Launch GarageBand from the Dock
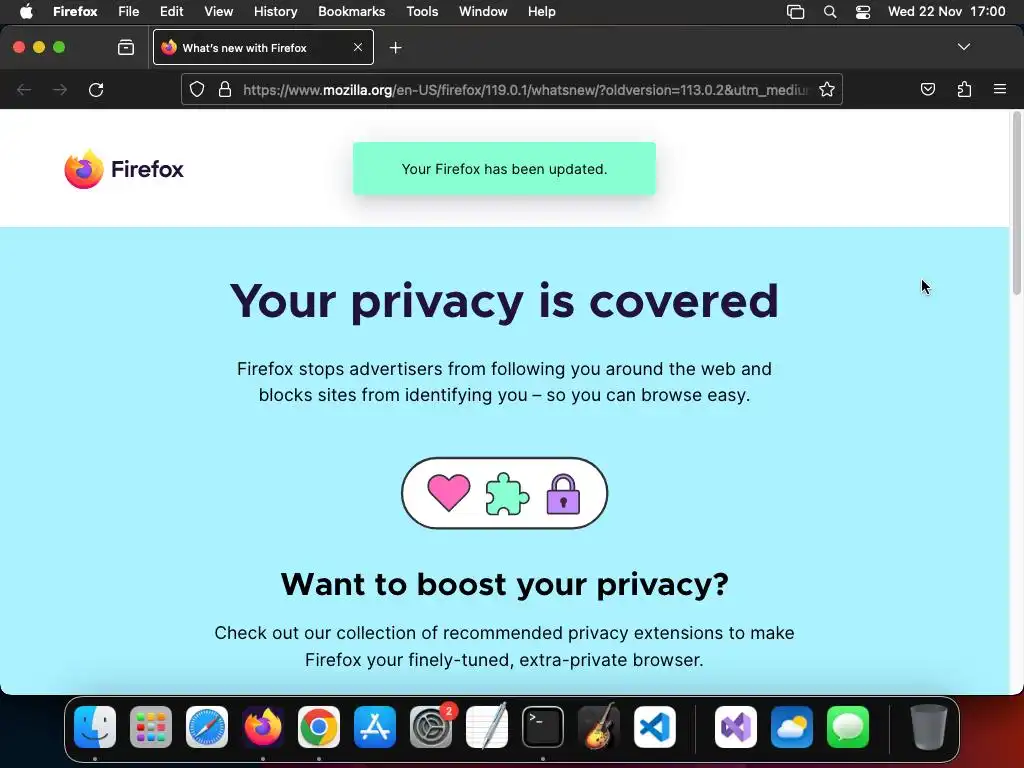This screenshot has height=768, width=1024. pyautogui.click(x=599, y=726)
